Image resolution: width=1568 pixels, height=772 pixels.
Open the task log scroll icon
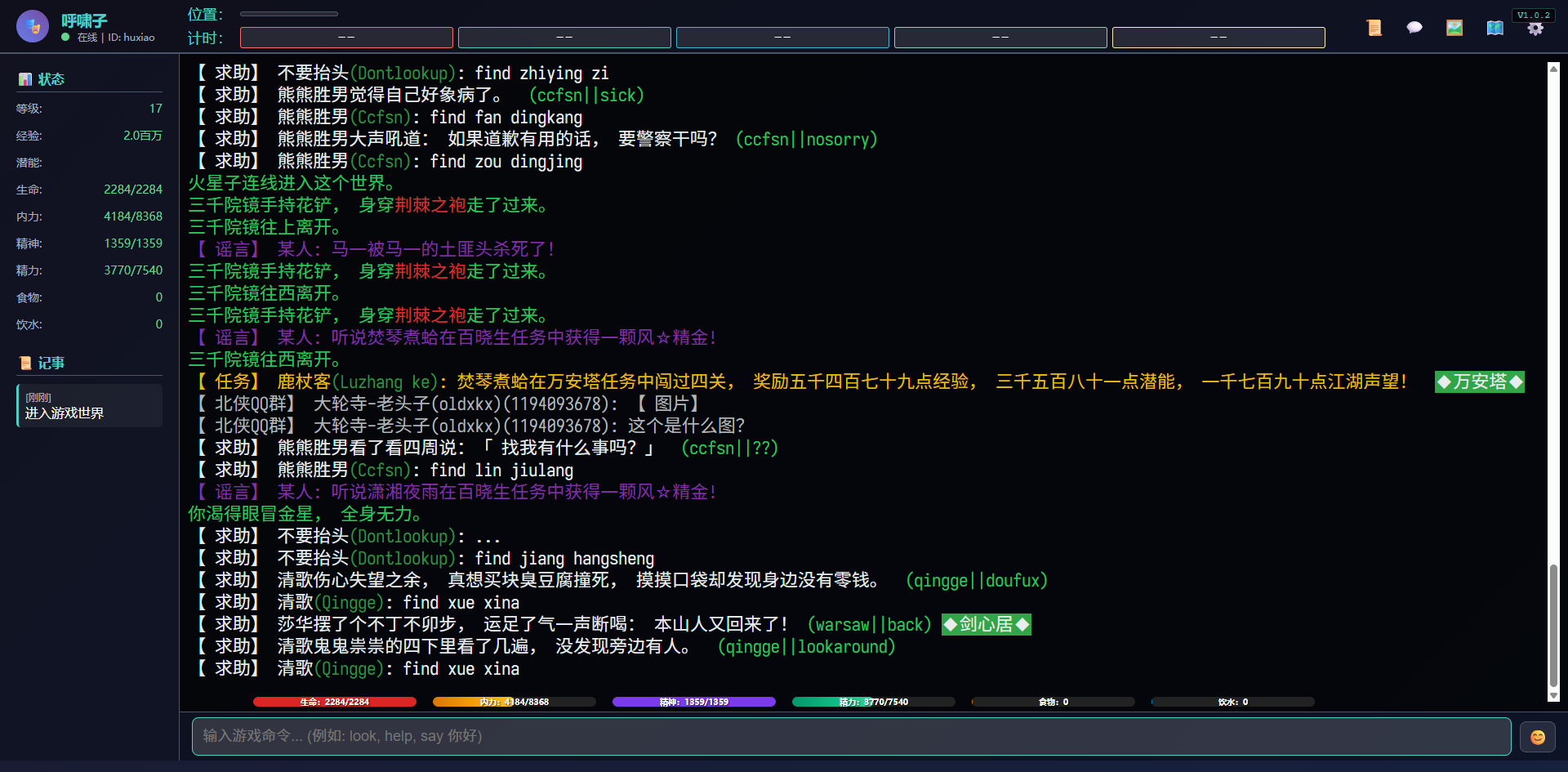click(1374, 27)
